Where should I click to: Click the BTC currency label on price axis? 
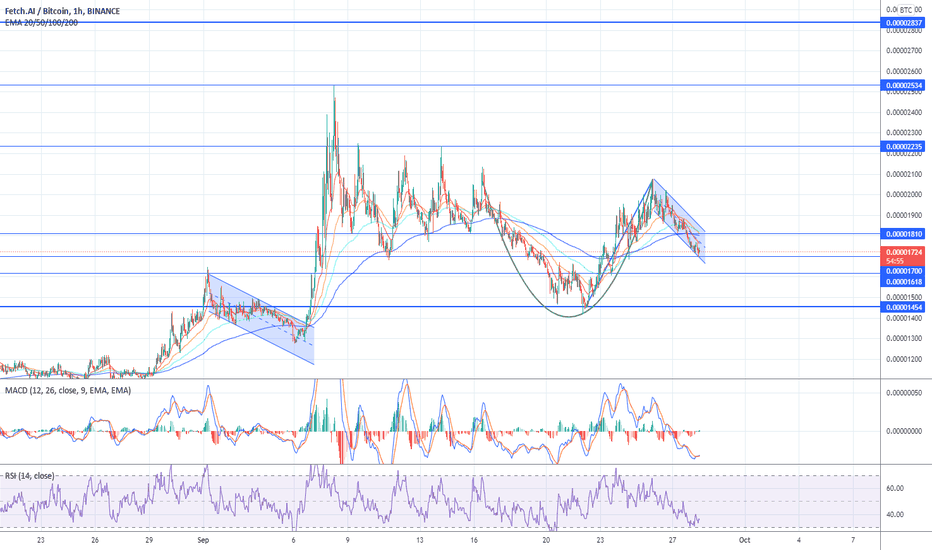pyautogui.click(x=906, y=10)
